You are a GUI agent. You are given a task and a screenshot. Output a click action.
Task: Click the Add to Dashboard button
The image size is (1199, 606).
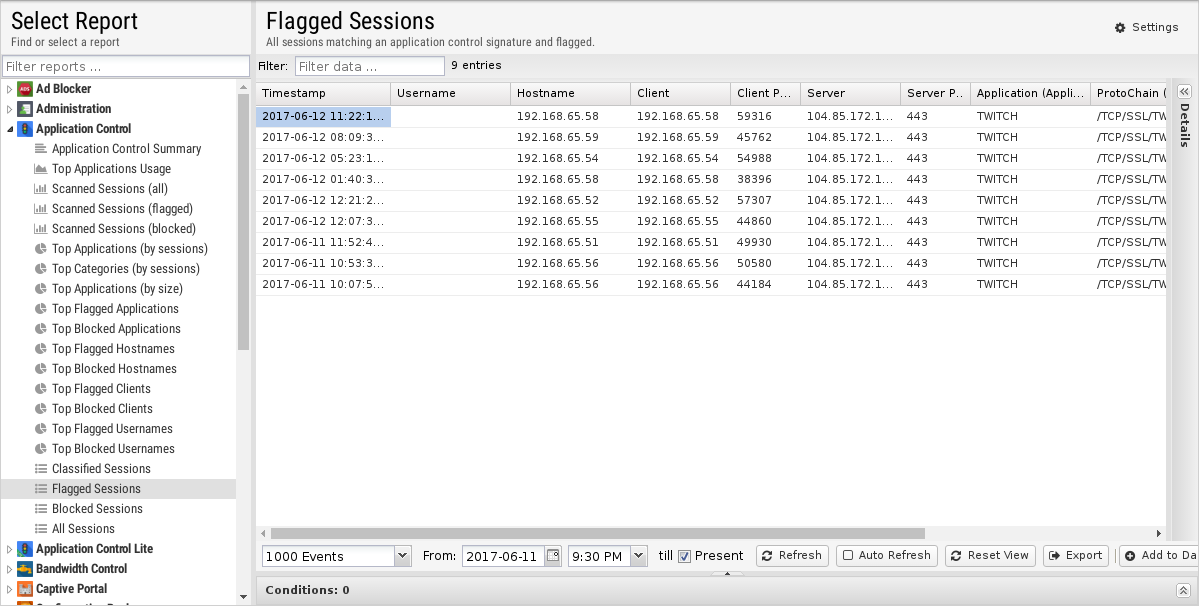pos(1158,556)
